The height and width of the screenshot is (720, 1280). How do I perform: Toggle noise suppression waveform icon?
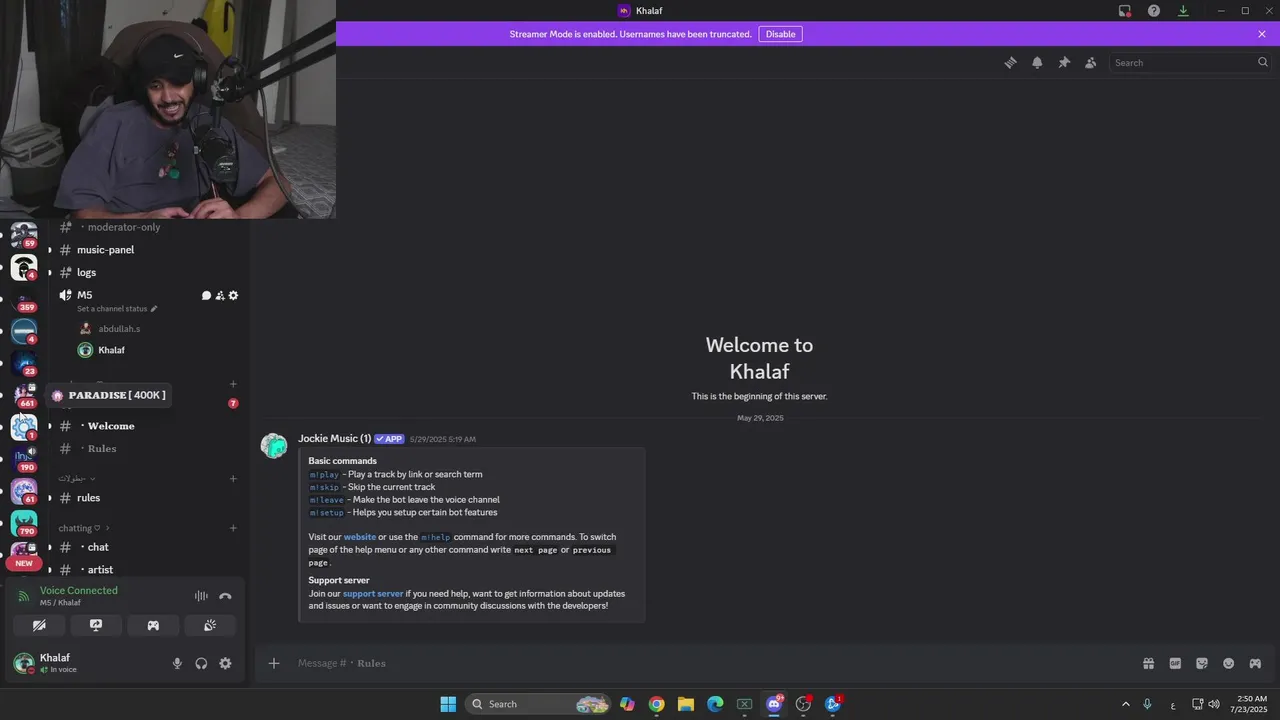[x=201, y=596]
